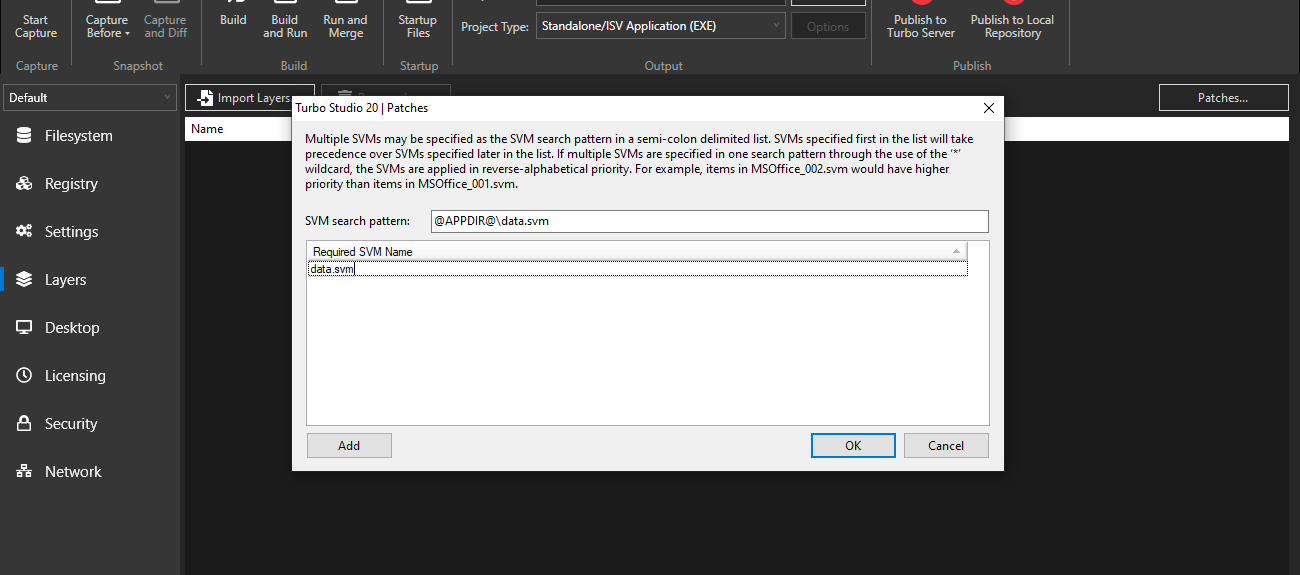Image resolution: width=1300 pixels, height=575 pixels.
Task: Click the Import Layers arrow icon
Action: pyautogui.click(x=205, y=98)
